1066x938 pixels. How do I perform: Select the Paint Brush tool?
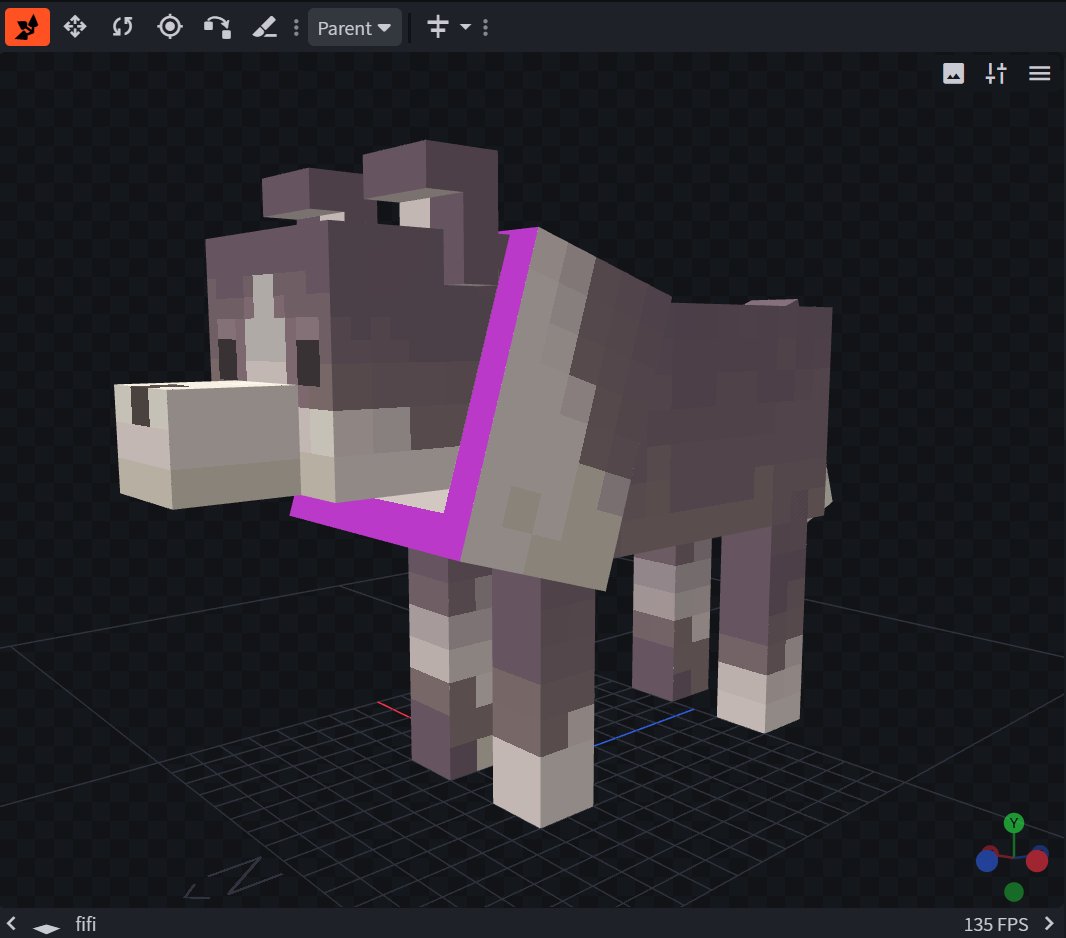(264, 27)
